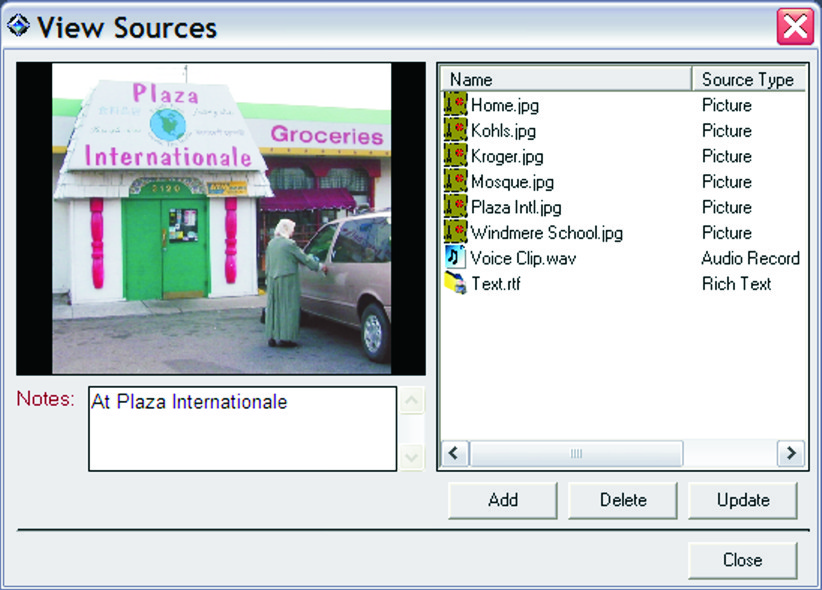This screenshot has width=822, height=590.
Task: Sort the list by the Name column header
Action: 565,80
